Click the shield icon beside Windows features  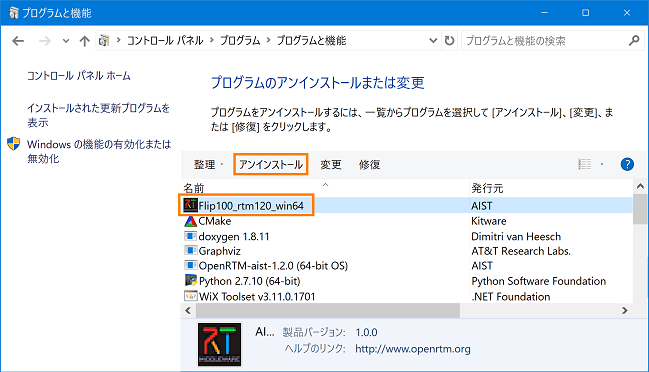(x=14, y=144)
